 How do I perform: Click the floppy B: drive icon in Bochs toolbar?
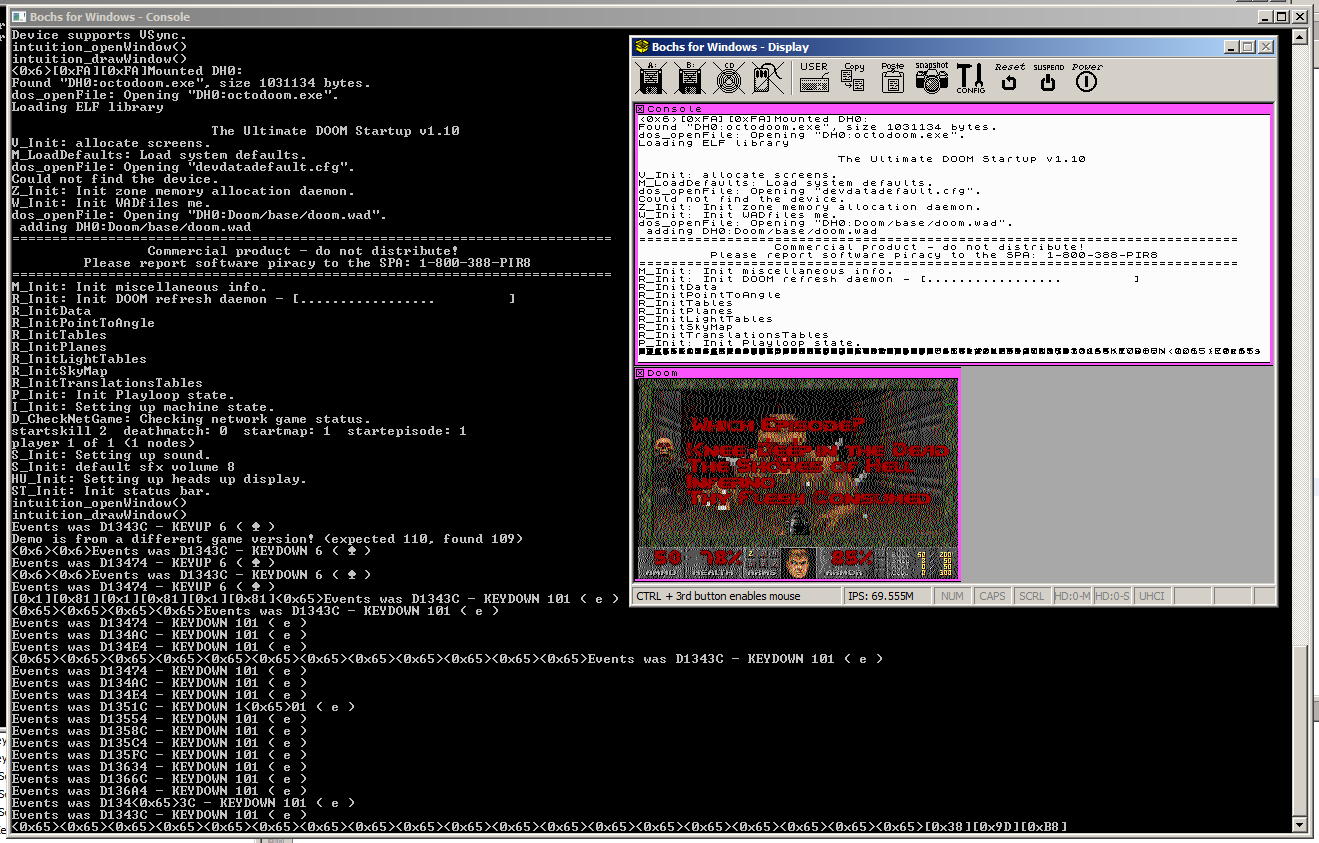pyautogui.click(x=690, y=77)
